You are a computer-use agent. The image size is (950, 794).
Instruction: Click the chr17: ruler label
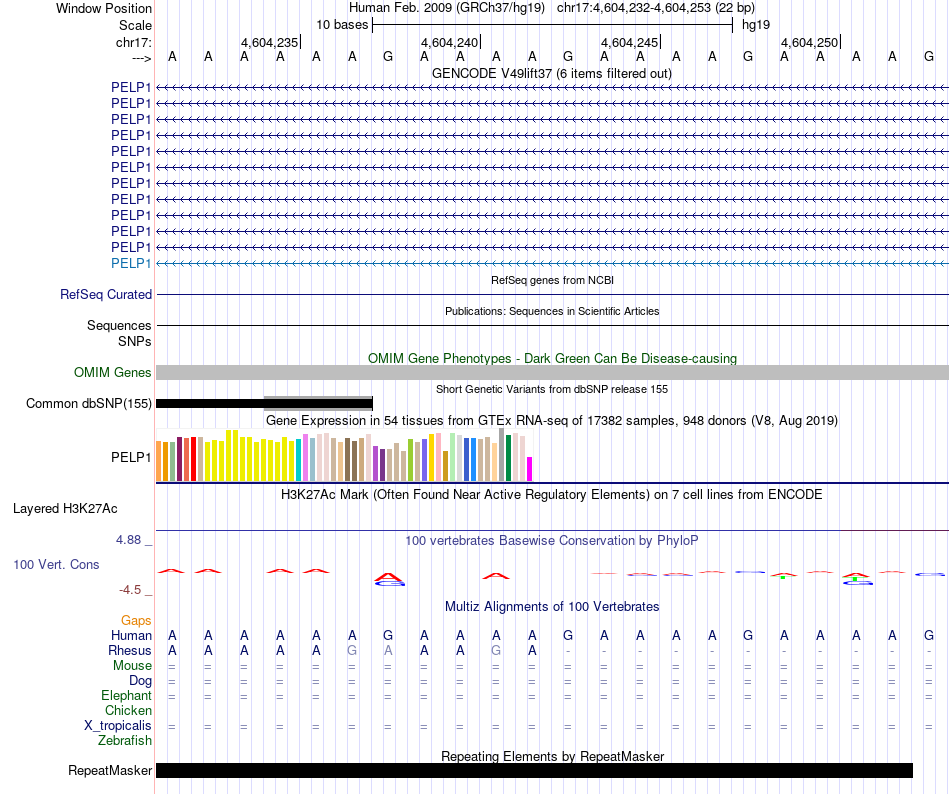coord(133,42)
